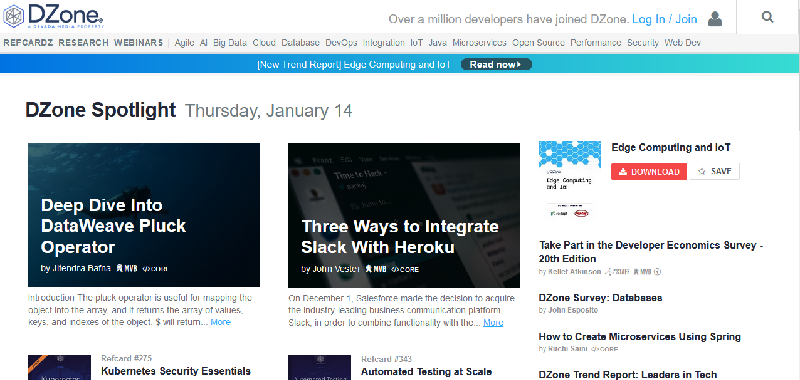Go to the Web Dev zone
Viewport: 800px width, 380px height.
tap(683, 43)
